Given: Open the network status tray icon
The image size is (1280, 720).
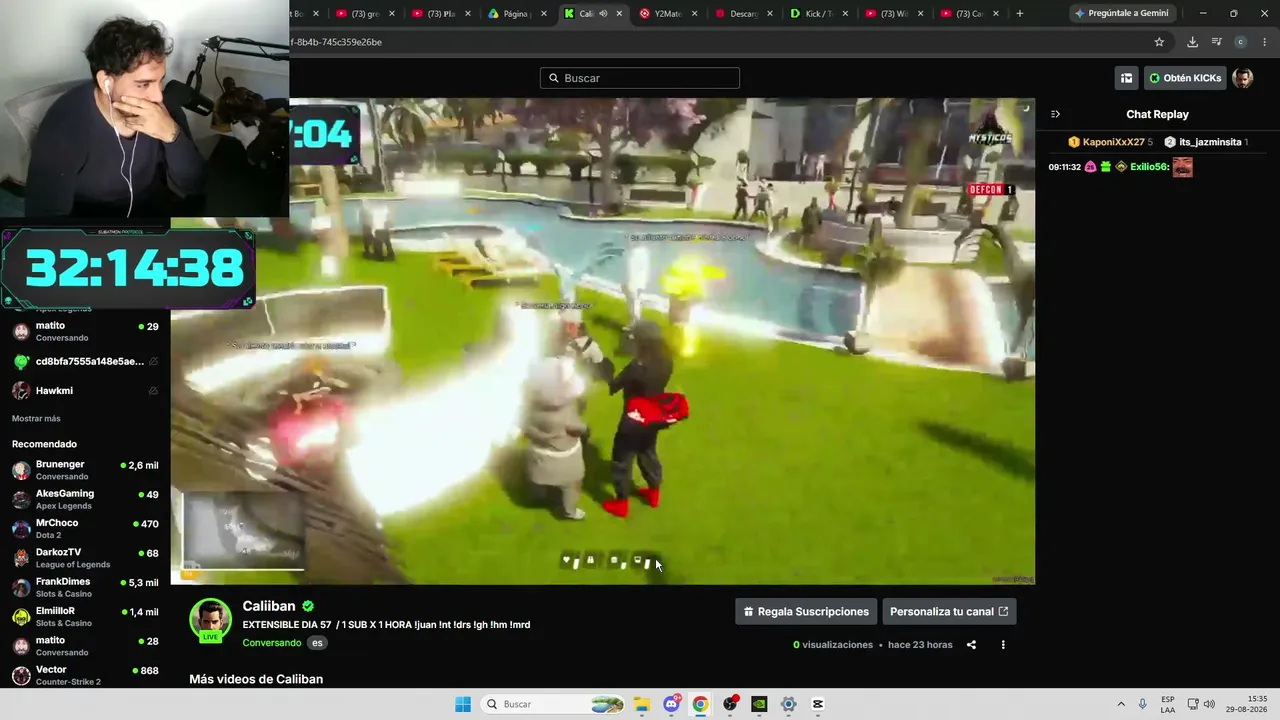Looking at the screenshot, I should 1193,704.
